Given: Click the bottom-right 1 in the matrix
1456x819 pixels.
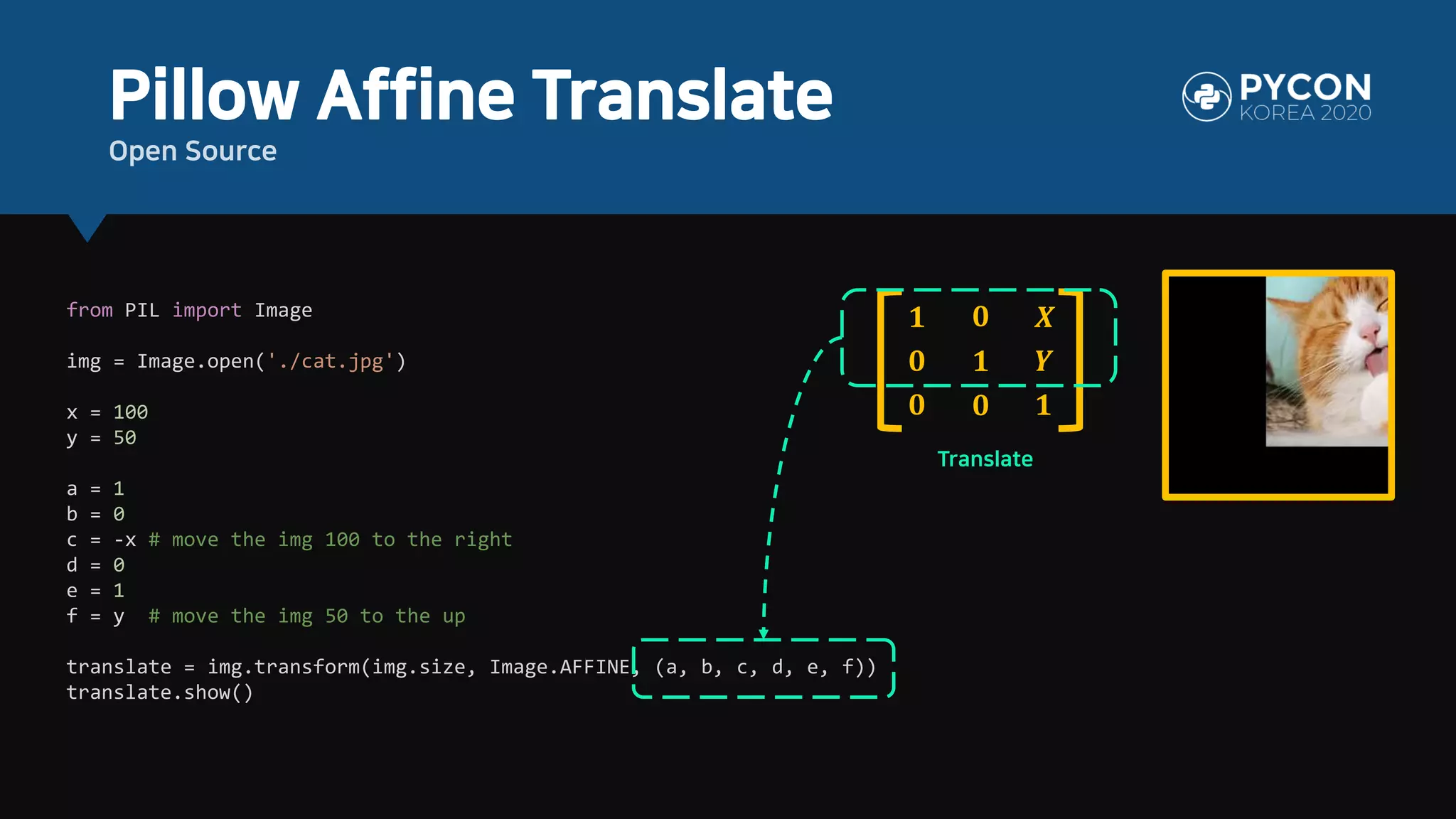Looking at the screenshot, I should tap(1043, 405).
